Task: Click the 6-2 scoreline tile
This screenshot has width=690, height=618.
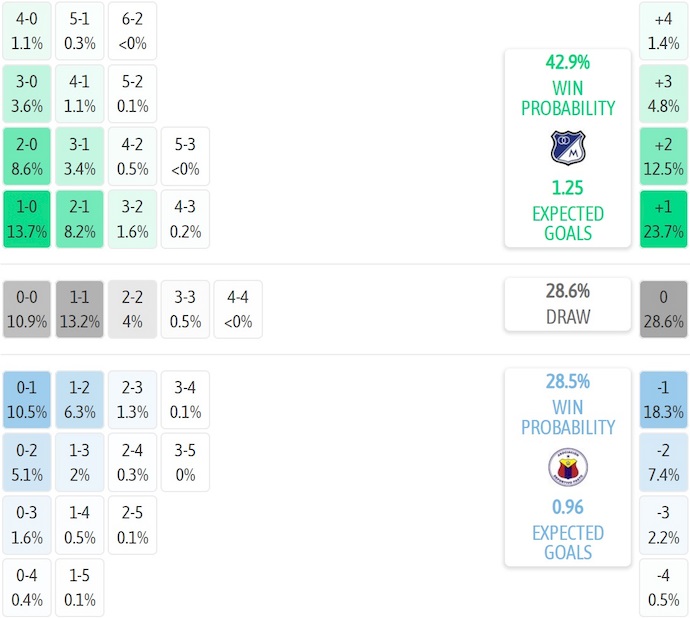Action: point(132,31)
